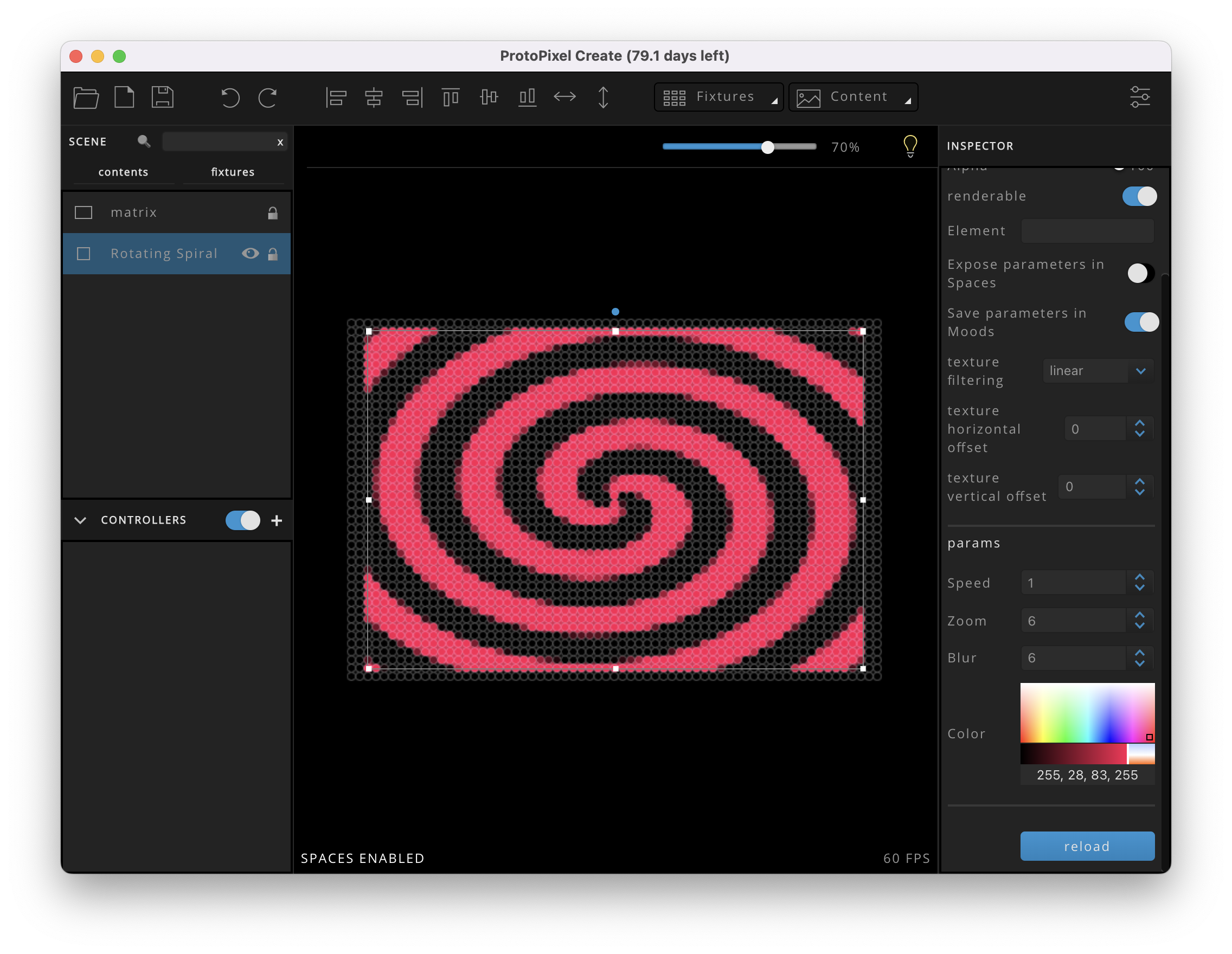Viewport: 1232px width, 954px height.
Task: Align selected objects to the left
Action: point(336,98)
